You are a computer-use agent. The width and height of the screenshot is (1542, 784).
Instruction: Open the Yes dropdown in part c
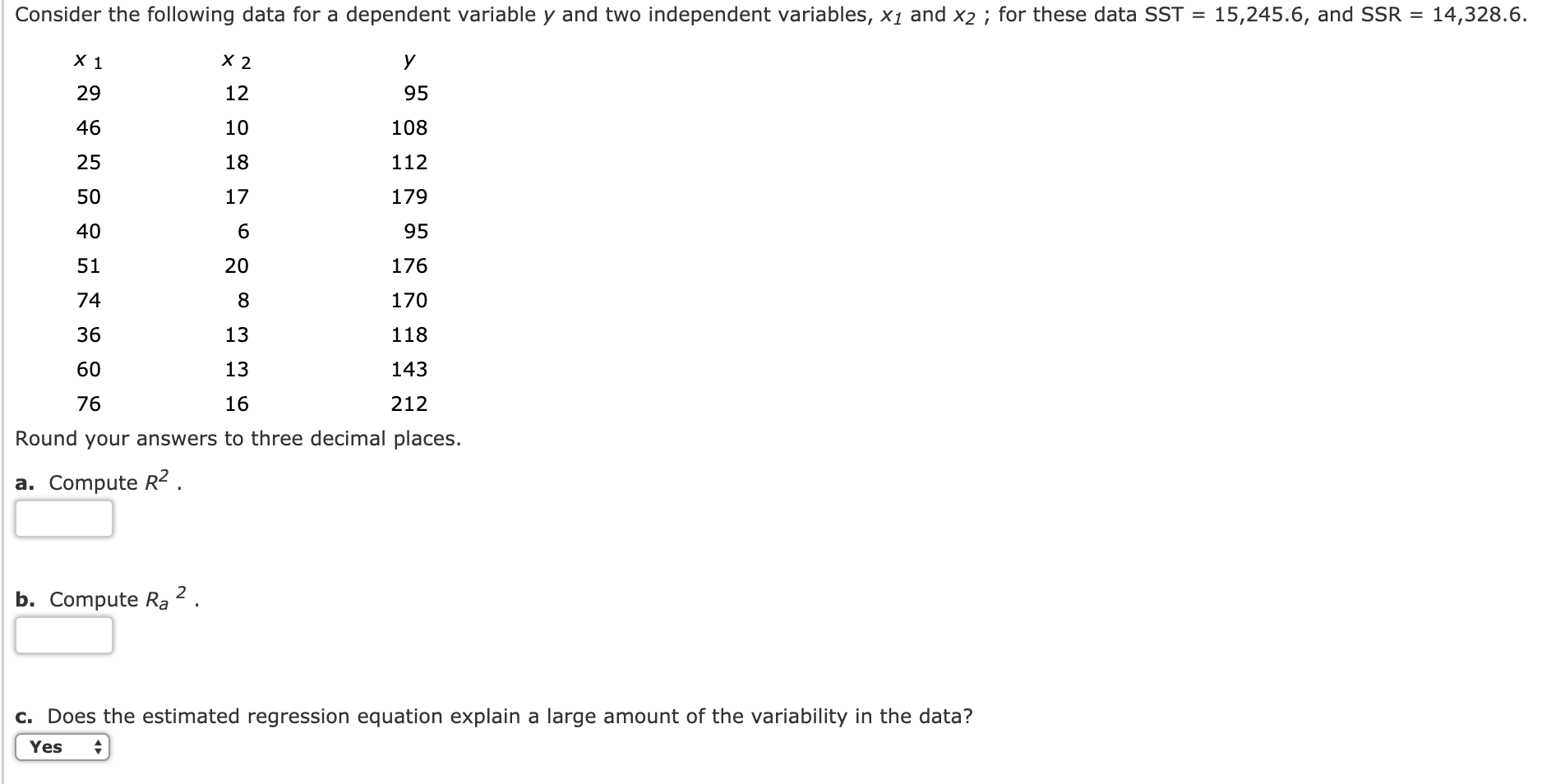pos(62,747)
